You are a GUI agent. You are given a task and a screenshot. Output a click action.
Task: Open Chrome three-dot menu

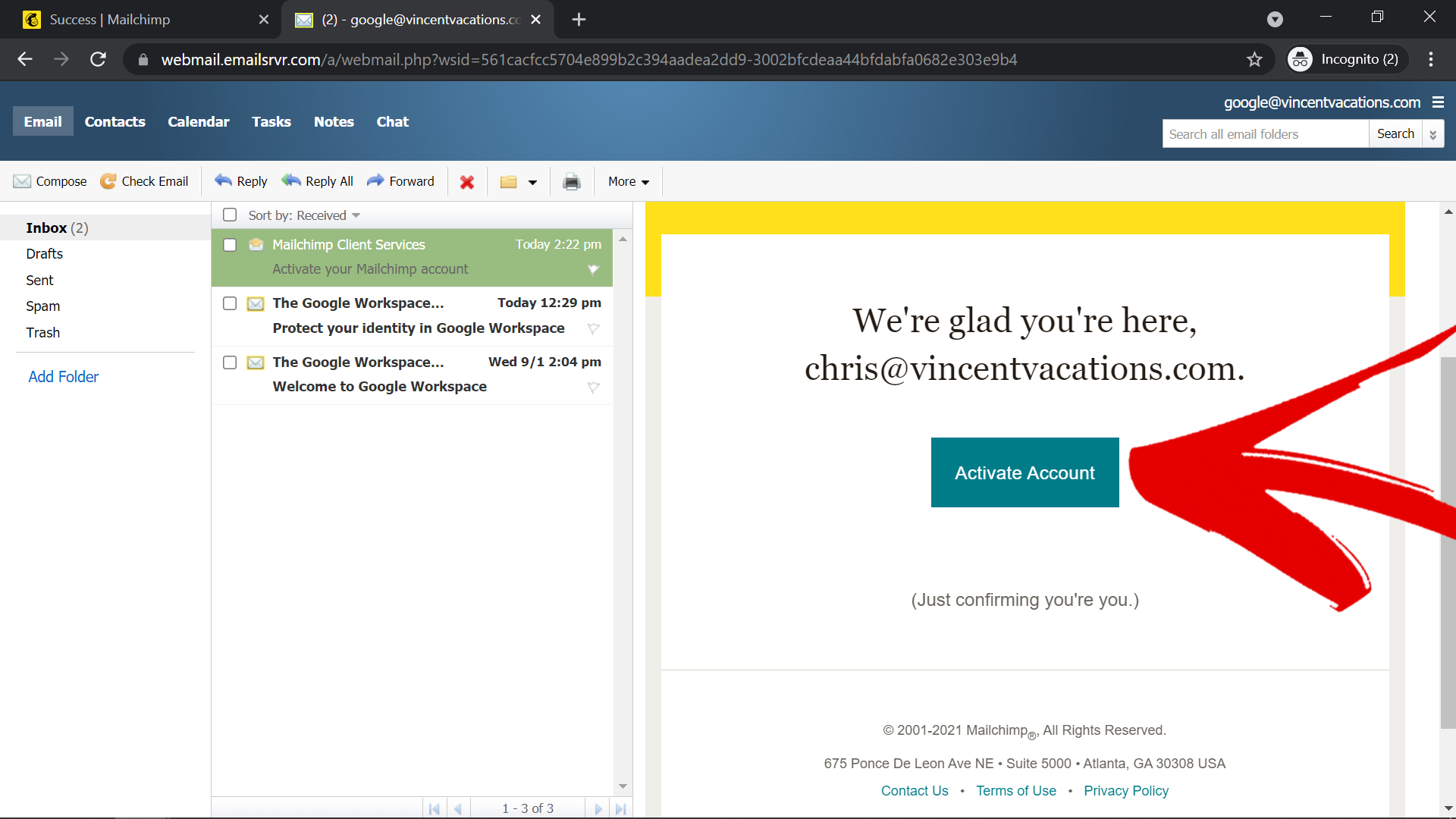[1431, 59]
